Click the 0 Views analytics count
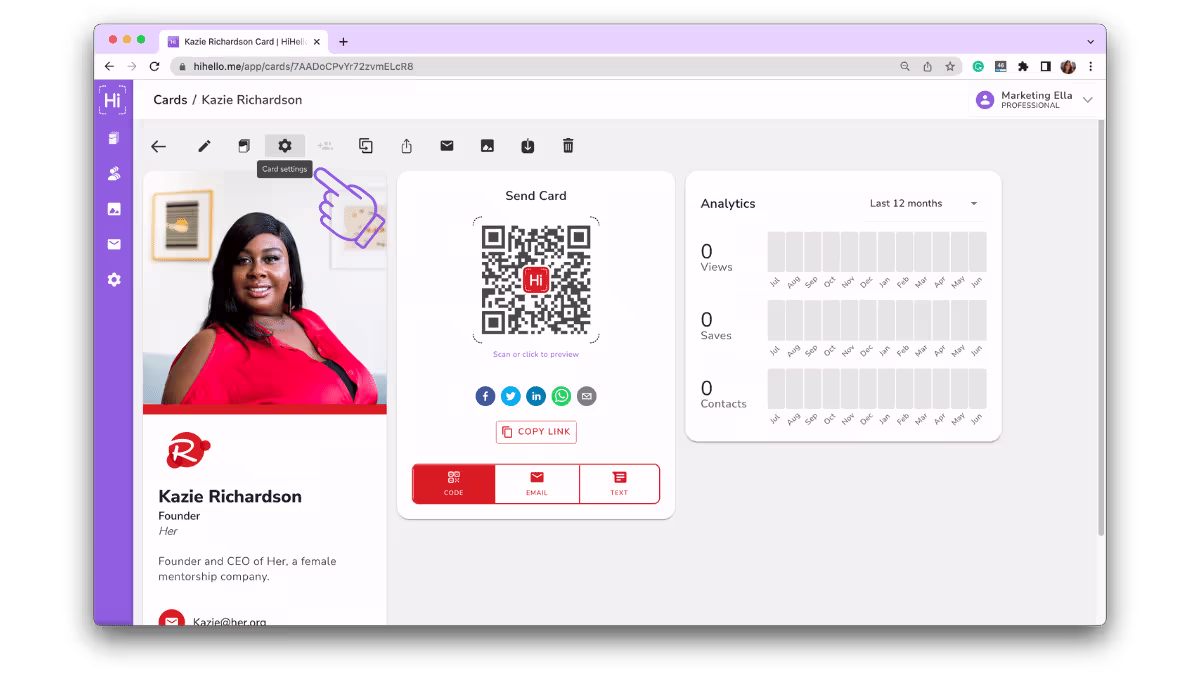Viewport: 1200px width, 677px height. tap(707, 252)
